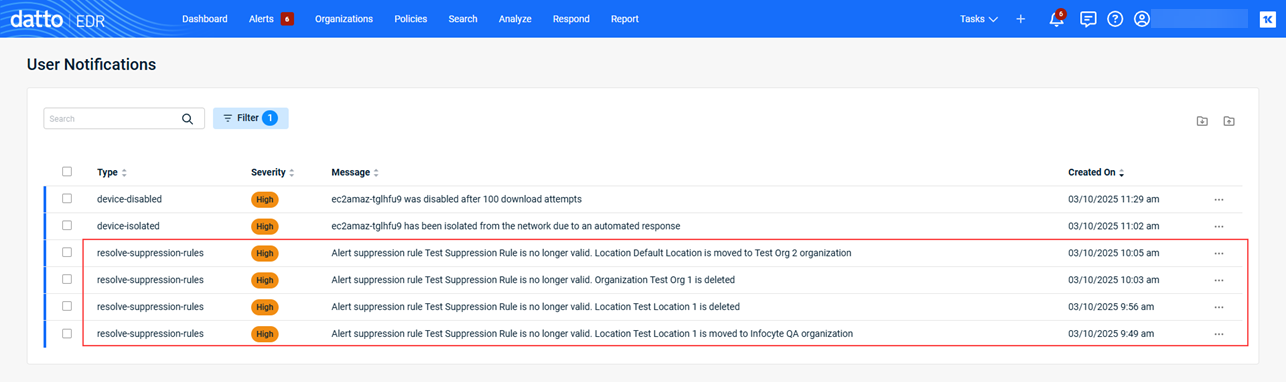Click High severity badge for device-isolated

pyautogui.click(x=264, y=227)
